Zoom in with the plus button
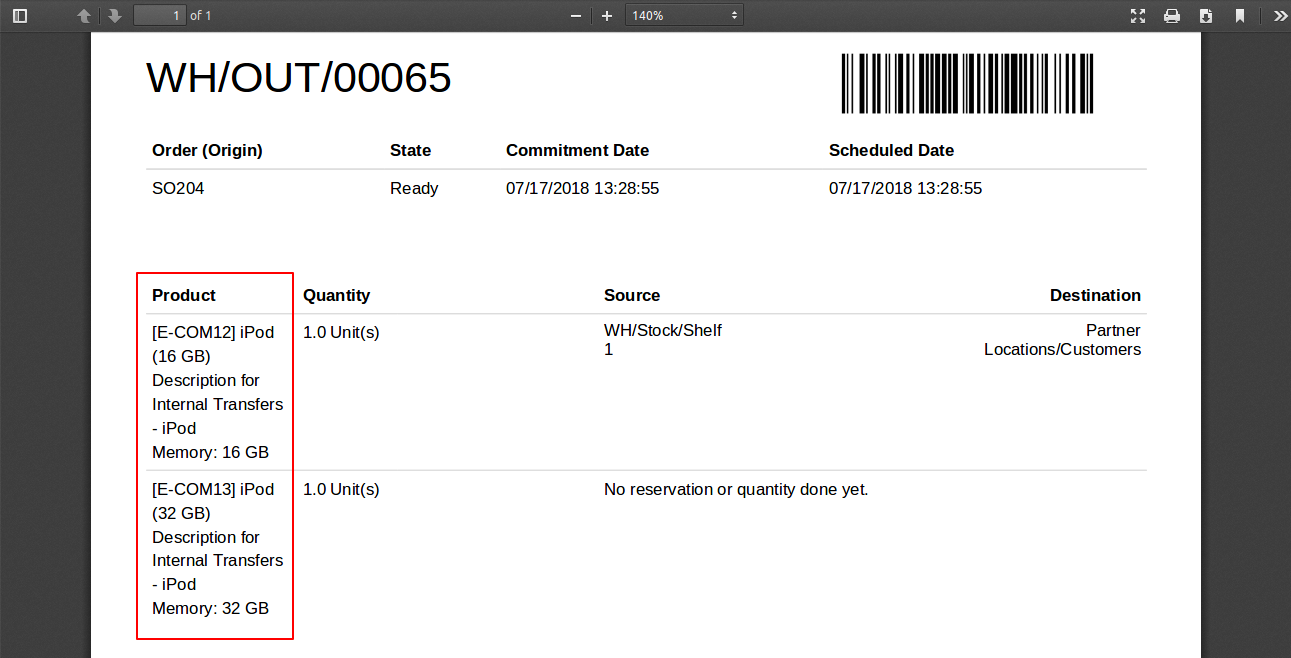This screenshot has height=658, width=1291. [x=607, y=16]
